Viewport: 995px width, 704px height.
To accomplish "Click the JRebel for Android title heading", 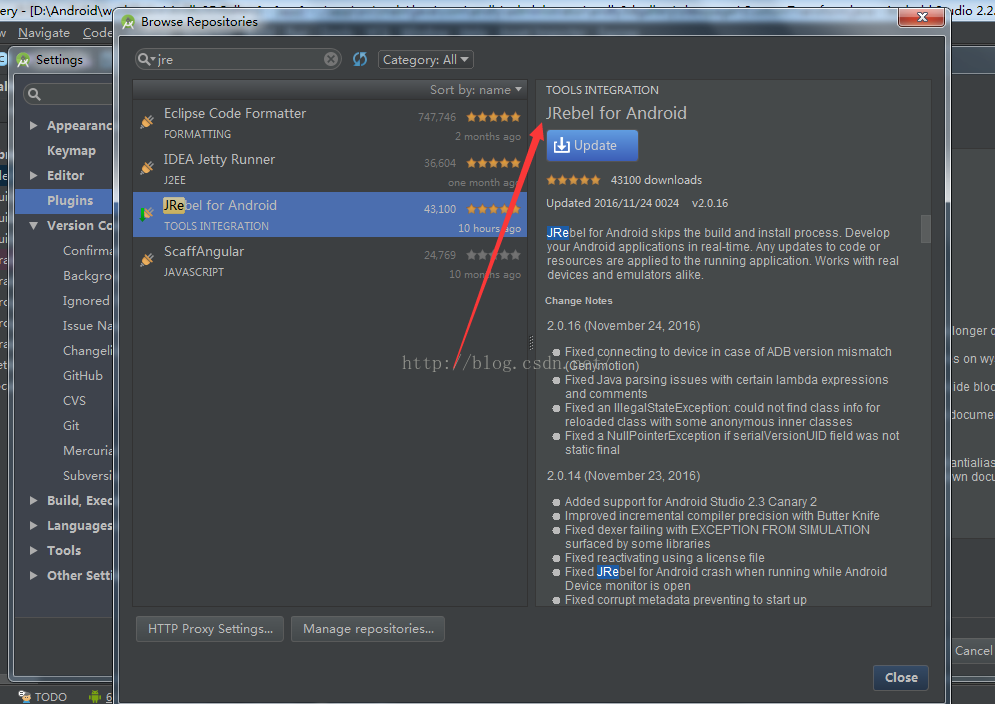I will tap(616, 113).
